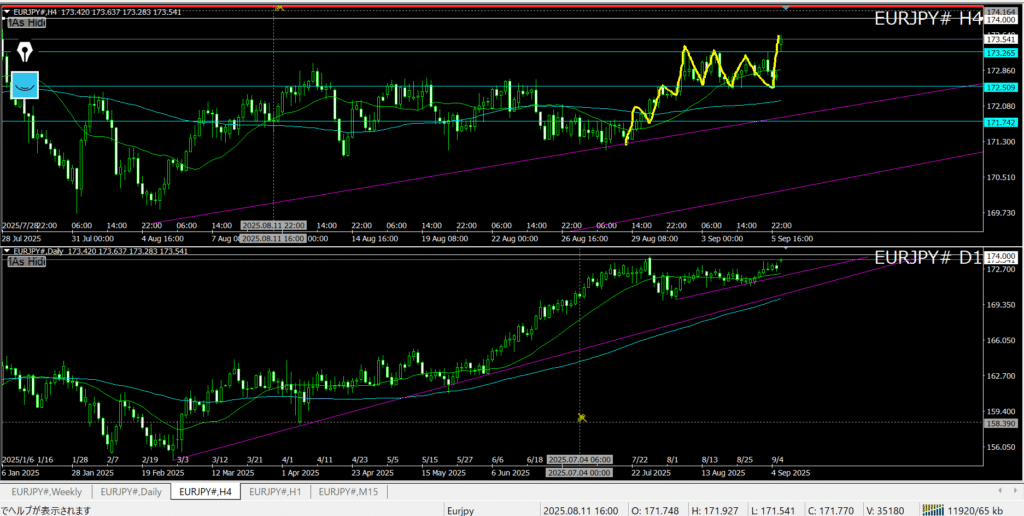Click the H4 chart header EURJPY#,H4 text

point(37,12)
